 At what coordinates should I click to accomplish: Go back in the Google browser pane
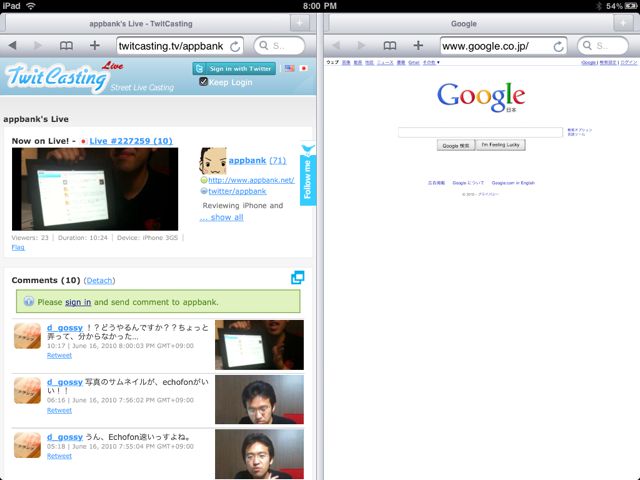pos(336,45)
